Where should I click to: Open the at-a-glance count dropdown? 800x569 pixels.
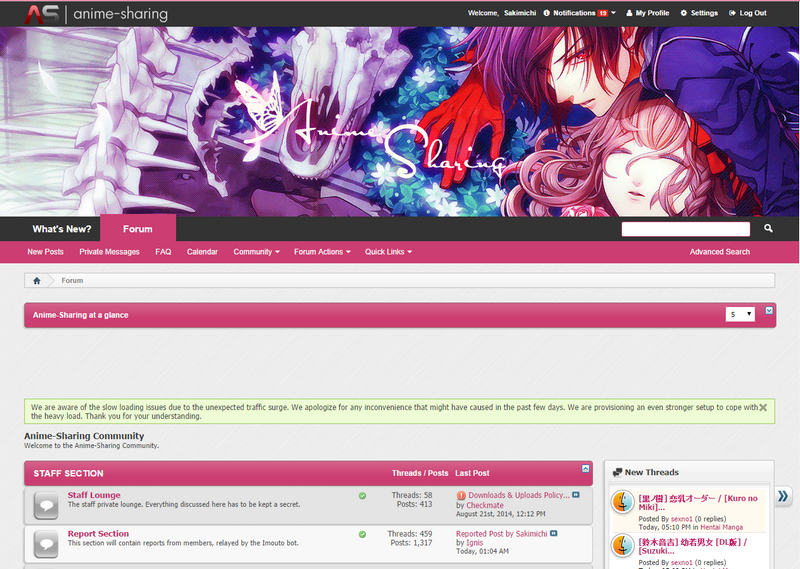tap(740, 314)
